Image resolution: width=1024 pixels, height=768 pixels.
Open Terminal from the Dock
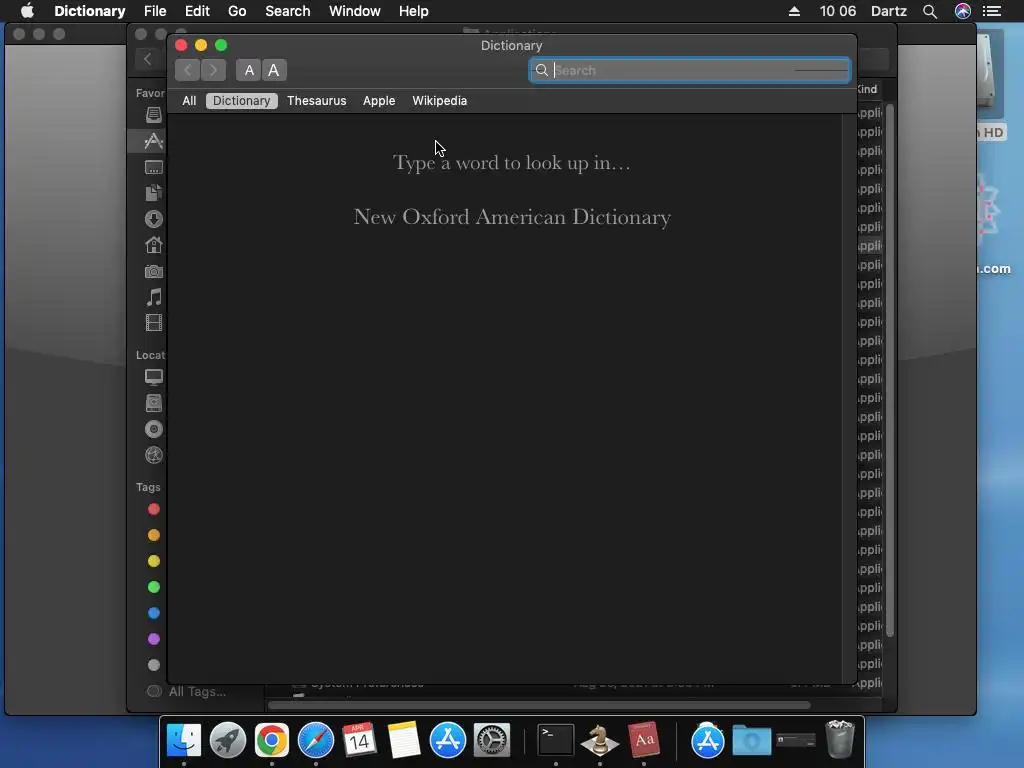(x=556, y=741)
